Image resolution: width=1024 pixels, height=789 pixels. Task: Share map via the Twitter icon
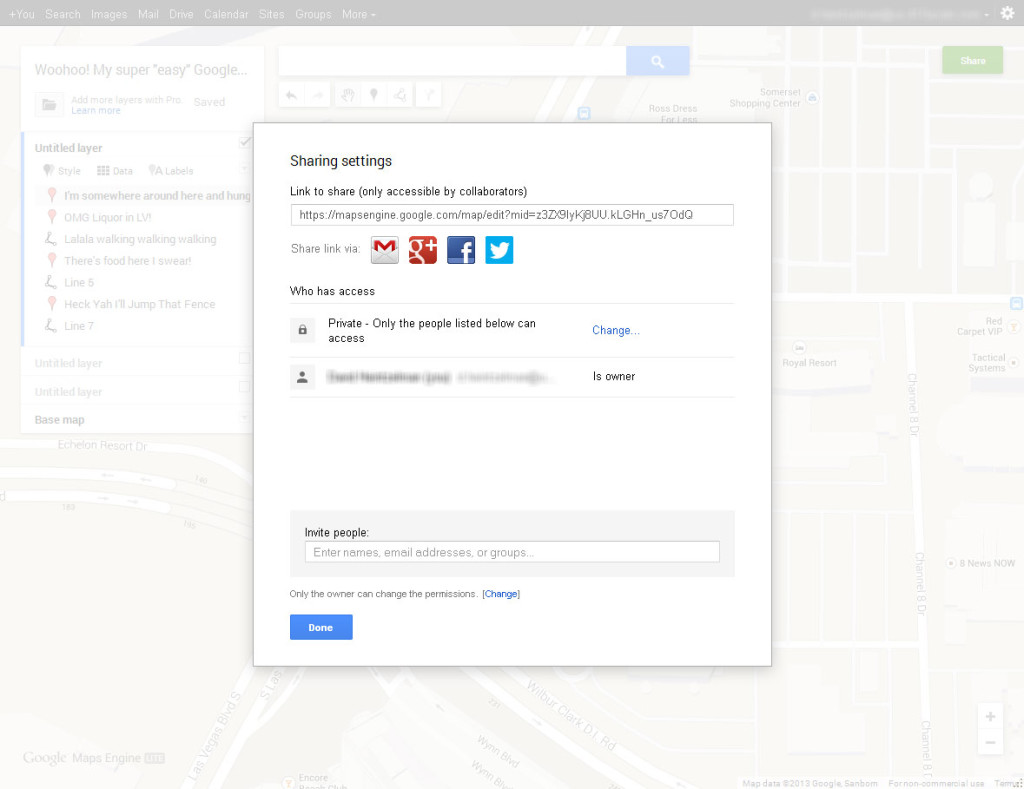[499, 250]
